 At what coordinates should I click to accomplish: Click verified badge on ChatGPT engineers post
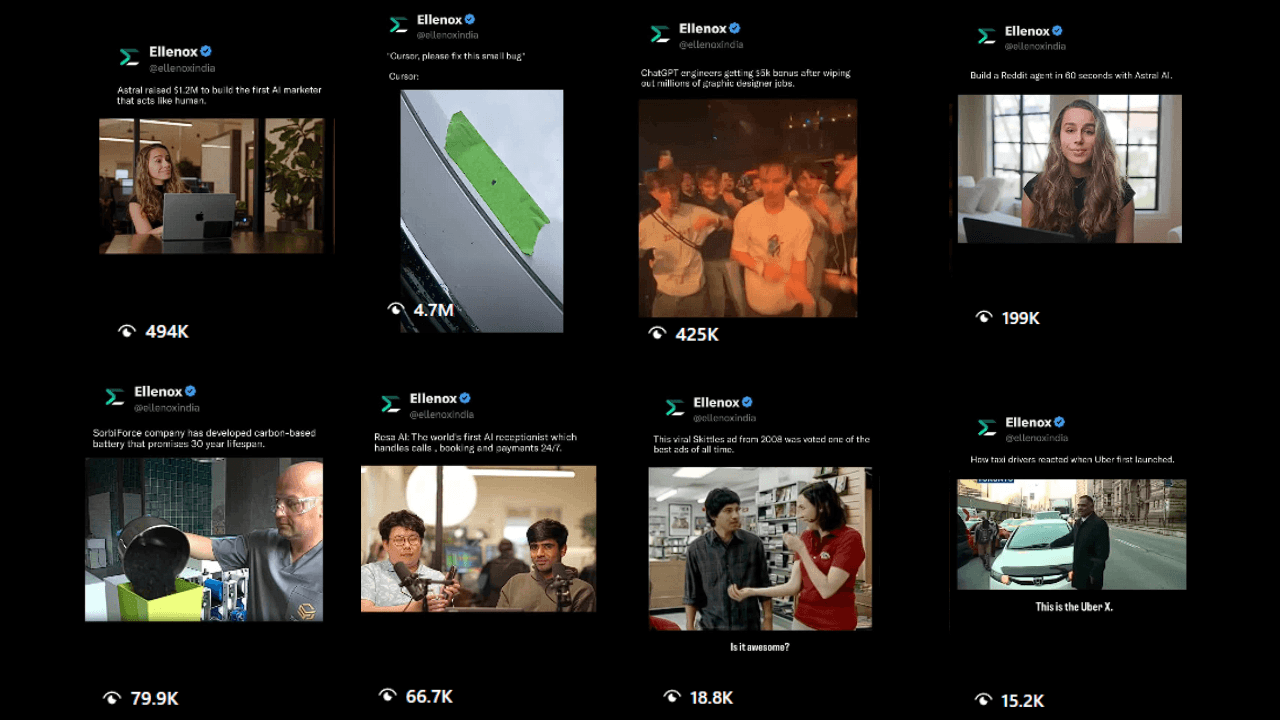(x=734, y=28)
